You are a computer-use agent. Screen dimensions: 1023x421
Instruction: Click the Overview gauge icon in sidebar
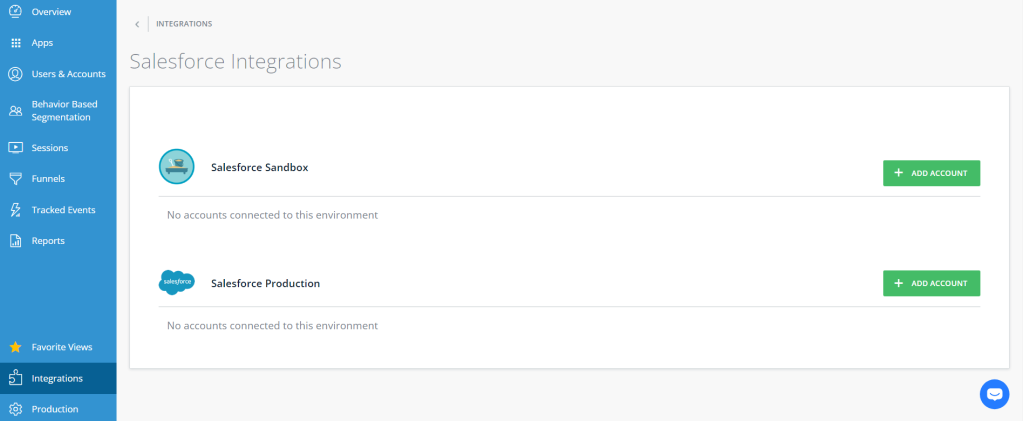[x=15, y=11]
